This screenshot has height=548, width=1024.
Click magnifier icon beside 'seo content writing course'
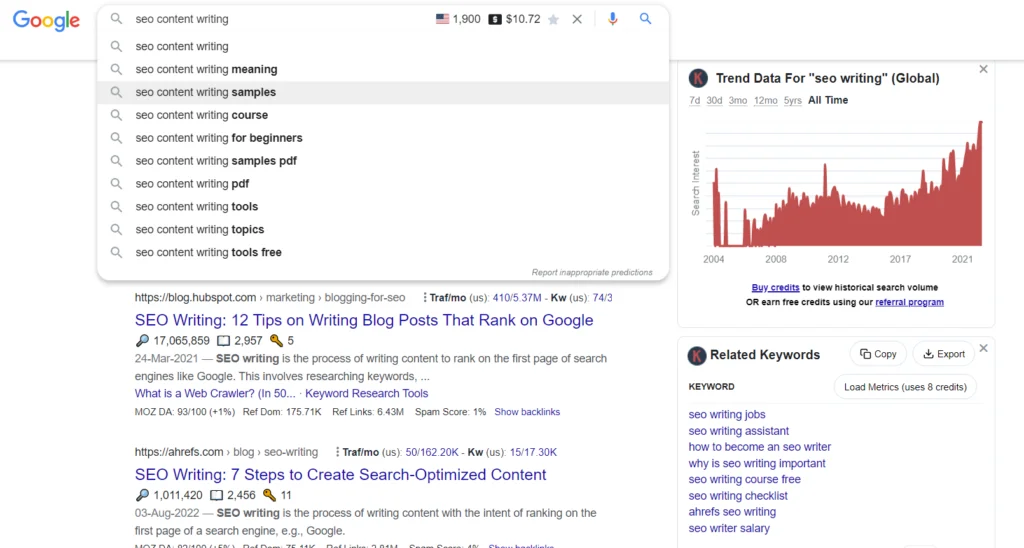click(116, 115)
